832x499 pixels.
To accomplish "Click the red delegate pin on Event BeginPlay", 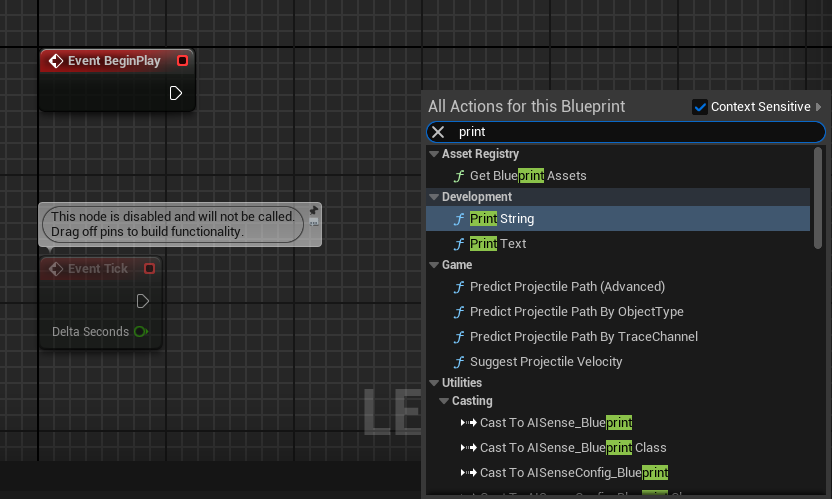I will (183, 61).
